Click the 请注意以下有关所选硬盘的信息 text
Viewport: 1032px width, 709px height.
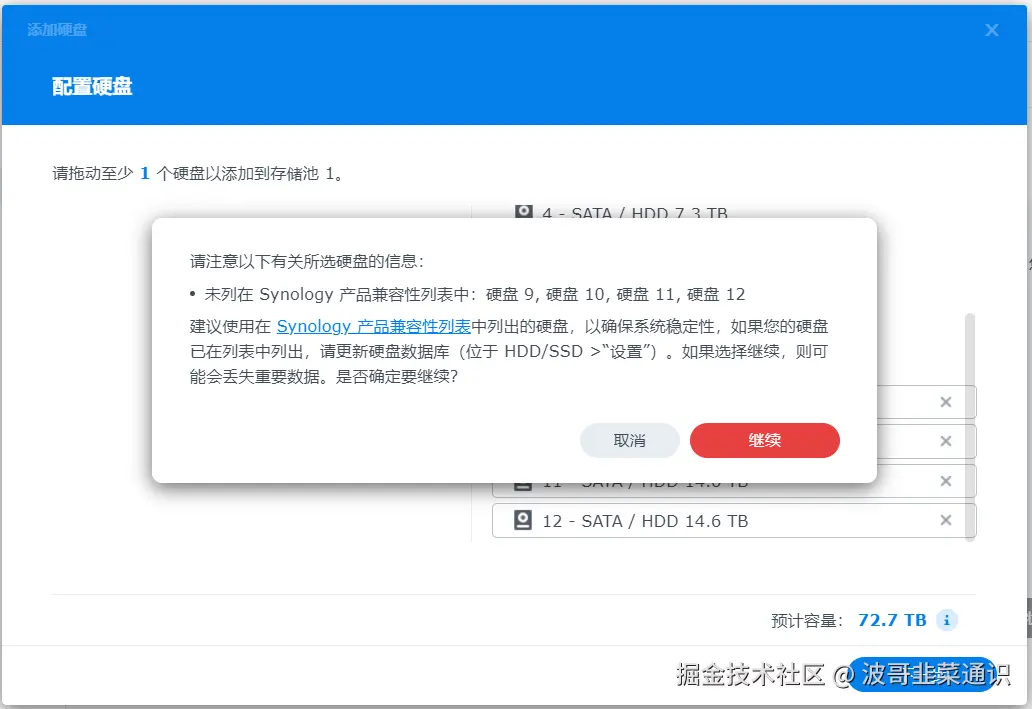coord(307,261)
